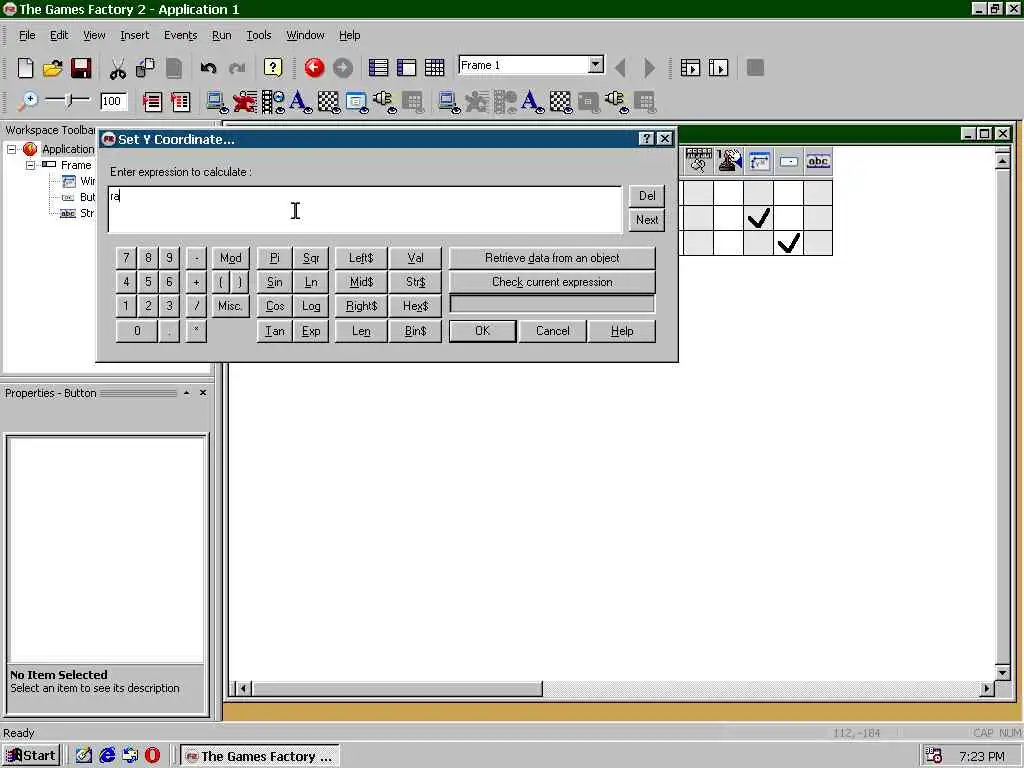Click the Windows Start button

(31, 756)
